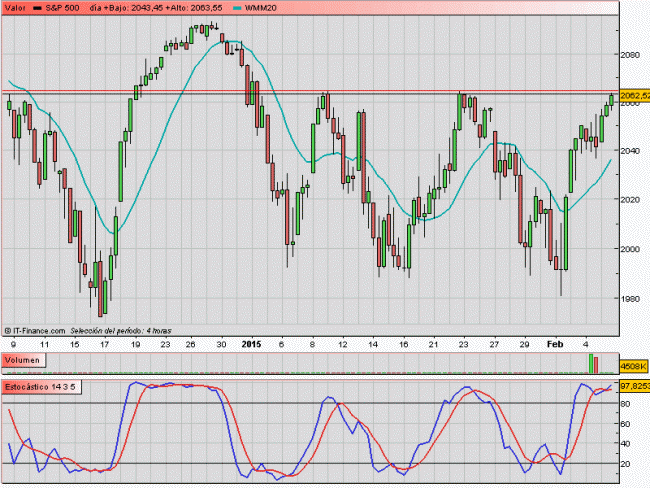Click the 2000 price axis label
This screenshot has height=488, width=650.
pos(630,249)
